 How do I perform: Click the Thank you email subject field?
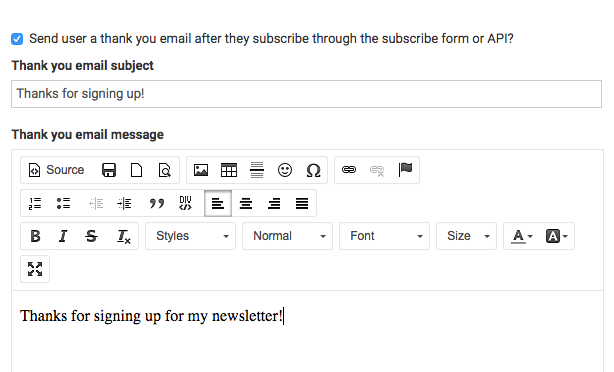(306, 94)
